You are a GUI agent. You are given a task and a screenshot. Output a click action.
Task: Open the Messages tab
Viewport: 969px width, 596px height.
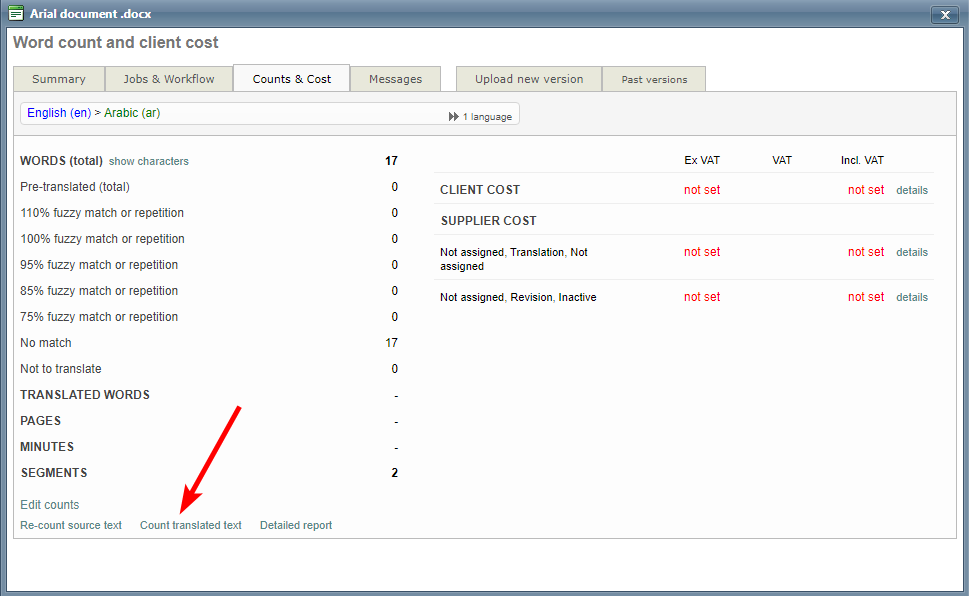pyautogui.click(x=395, y=79)
